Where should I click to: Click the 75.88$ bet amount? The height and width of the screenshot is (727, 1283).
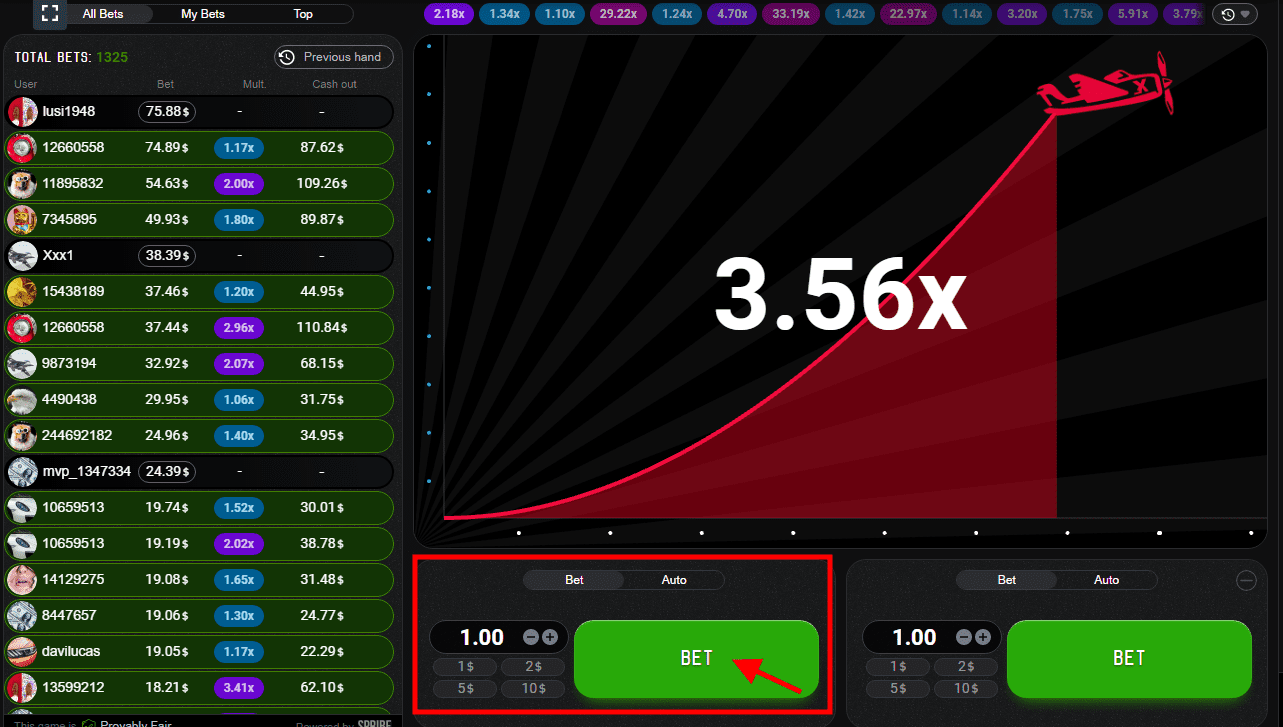pos(167,111)
